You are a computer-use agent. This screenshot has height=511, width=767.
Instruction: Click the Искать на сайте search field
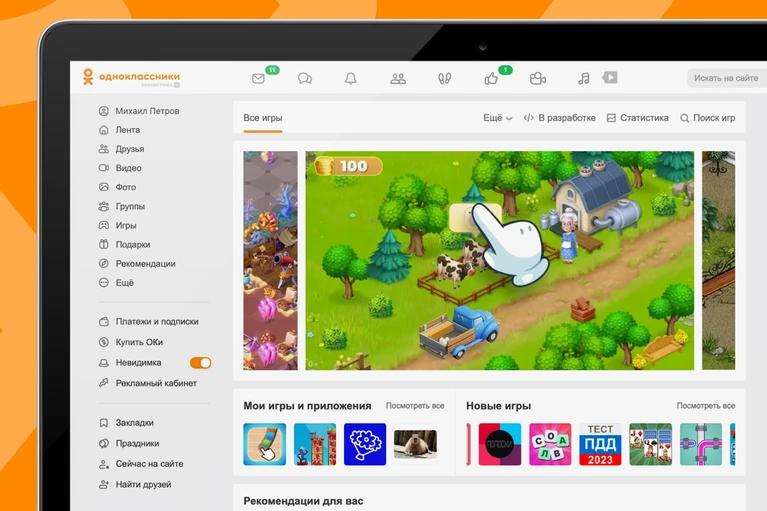727,78
